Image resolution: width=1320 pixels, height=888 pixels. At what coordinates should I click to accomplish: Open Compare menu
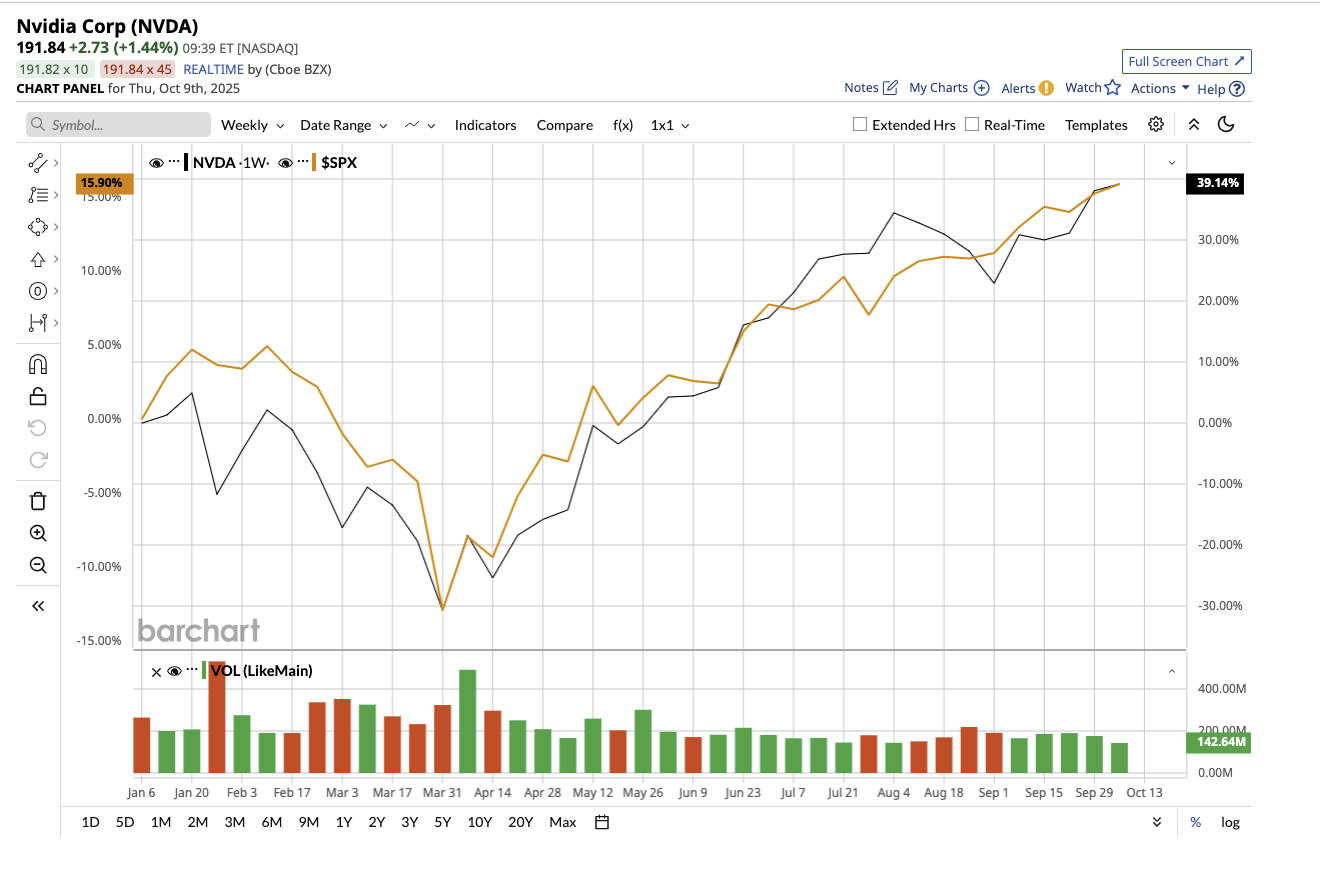pyautogui.click(x=565, y=125)
